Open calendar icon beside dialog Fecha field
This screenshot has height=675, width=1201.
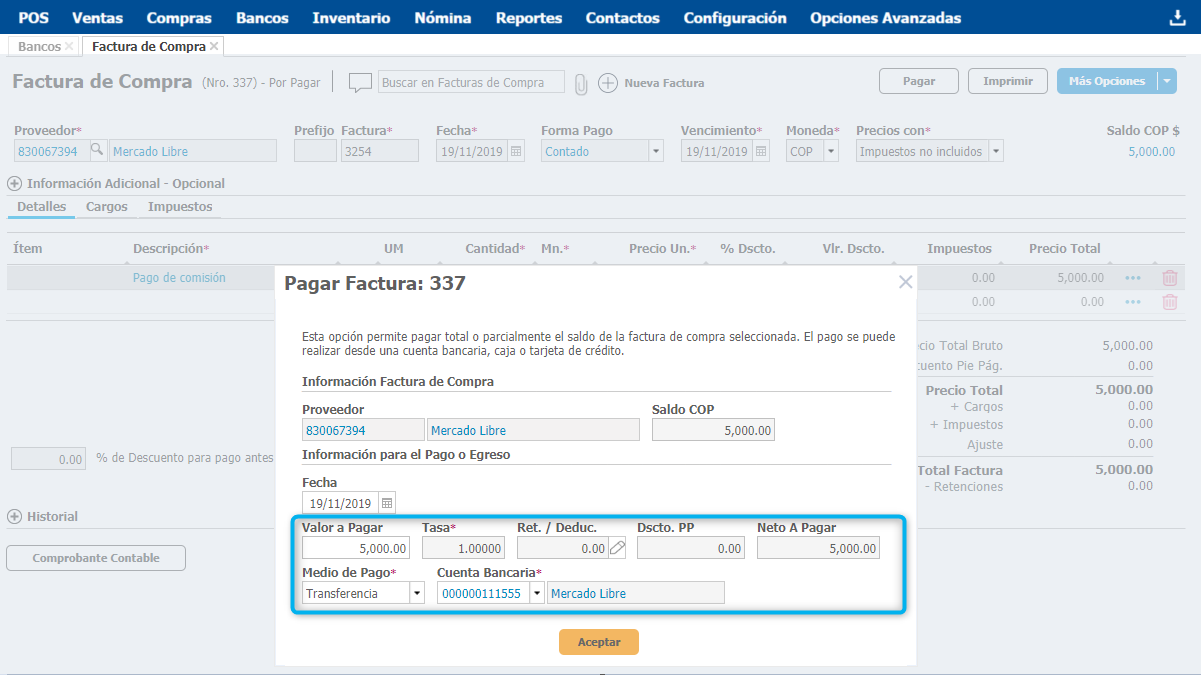point(387,503)
